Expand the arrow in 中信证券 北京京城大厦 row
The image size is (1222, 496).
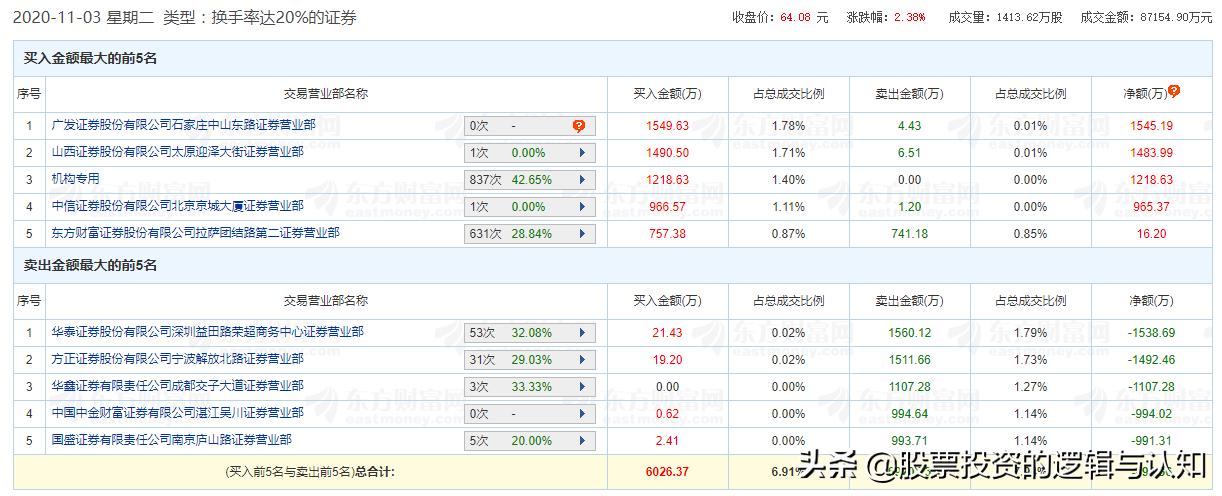click(x=582, y=207)
